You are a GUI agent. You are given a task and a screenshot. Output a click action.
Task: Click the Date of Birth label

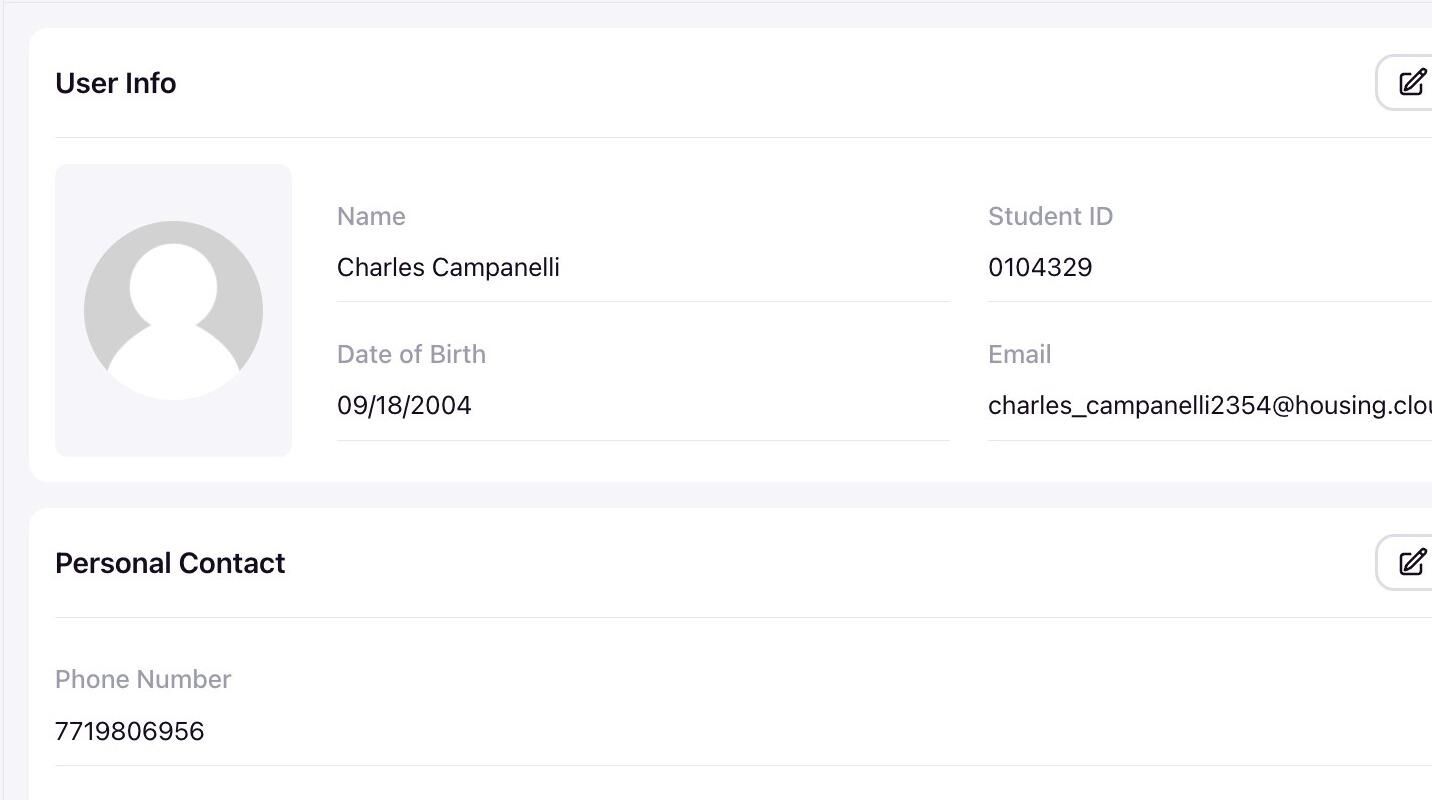click(x=411, y=354)
